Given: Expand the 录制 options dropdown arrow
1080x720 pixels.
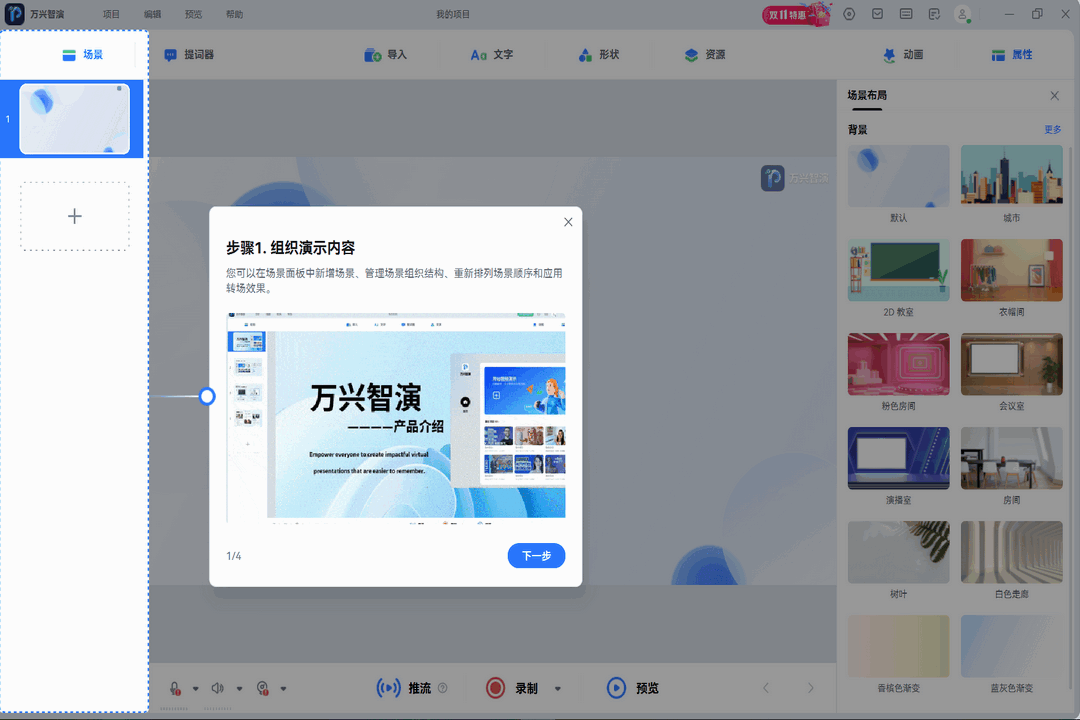Looking at the screenshot, I should pos(558,688).
